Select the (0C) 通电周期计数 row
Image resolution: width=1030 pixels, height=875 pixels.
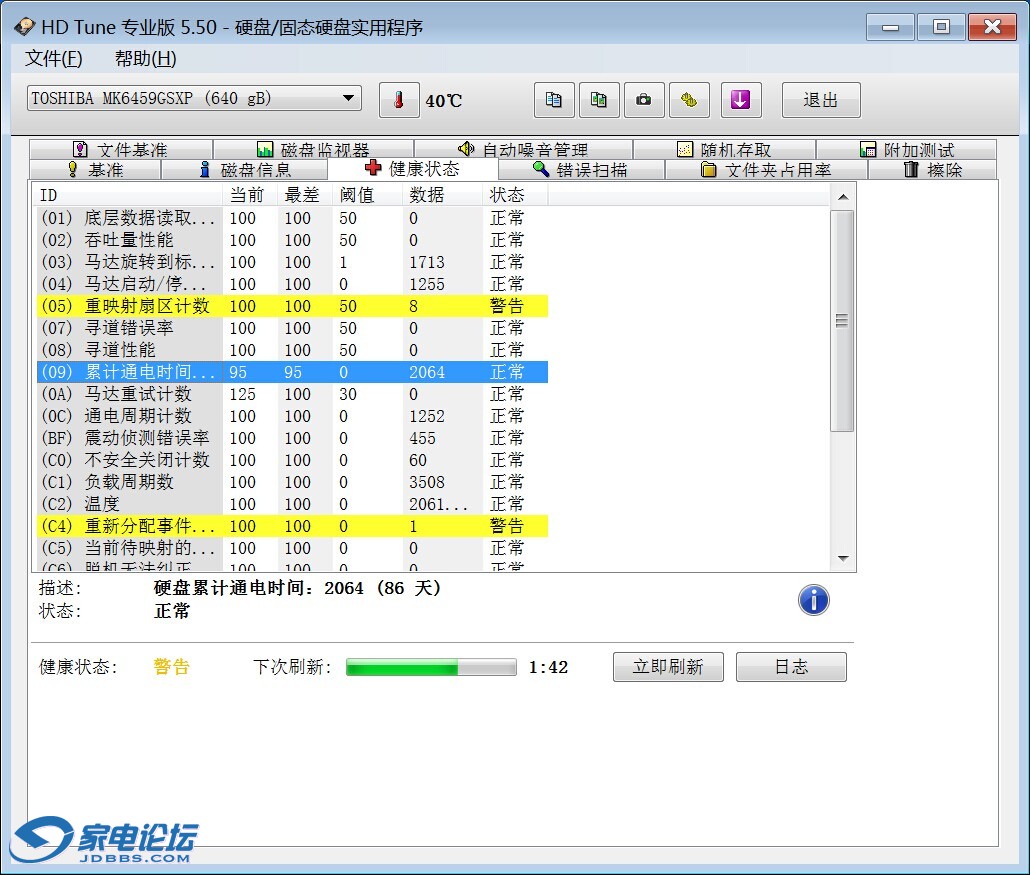pos(292,416)
